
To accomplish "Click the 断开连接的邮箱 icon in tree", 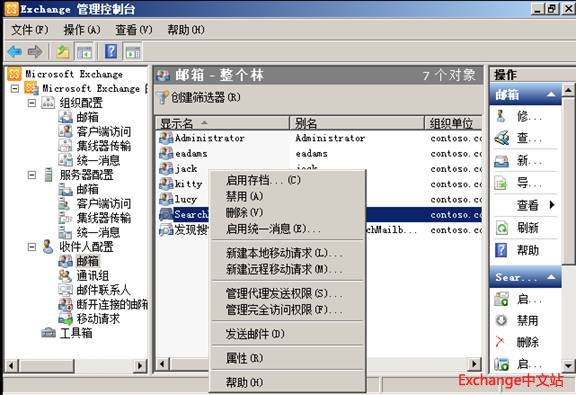I will tap(65, 304).
